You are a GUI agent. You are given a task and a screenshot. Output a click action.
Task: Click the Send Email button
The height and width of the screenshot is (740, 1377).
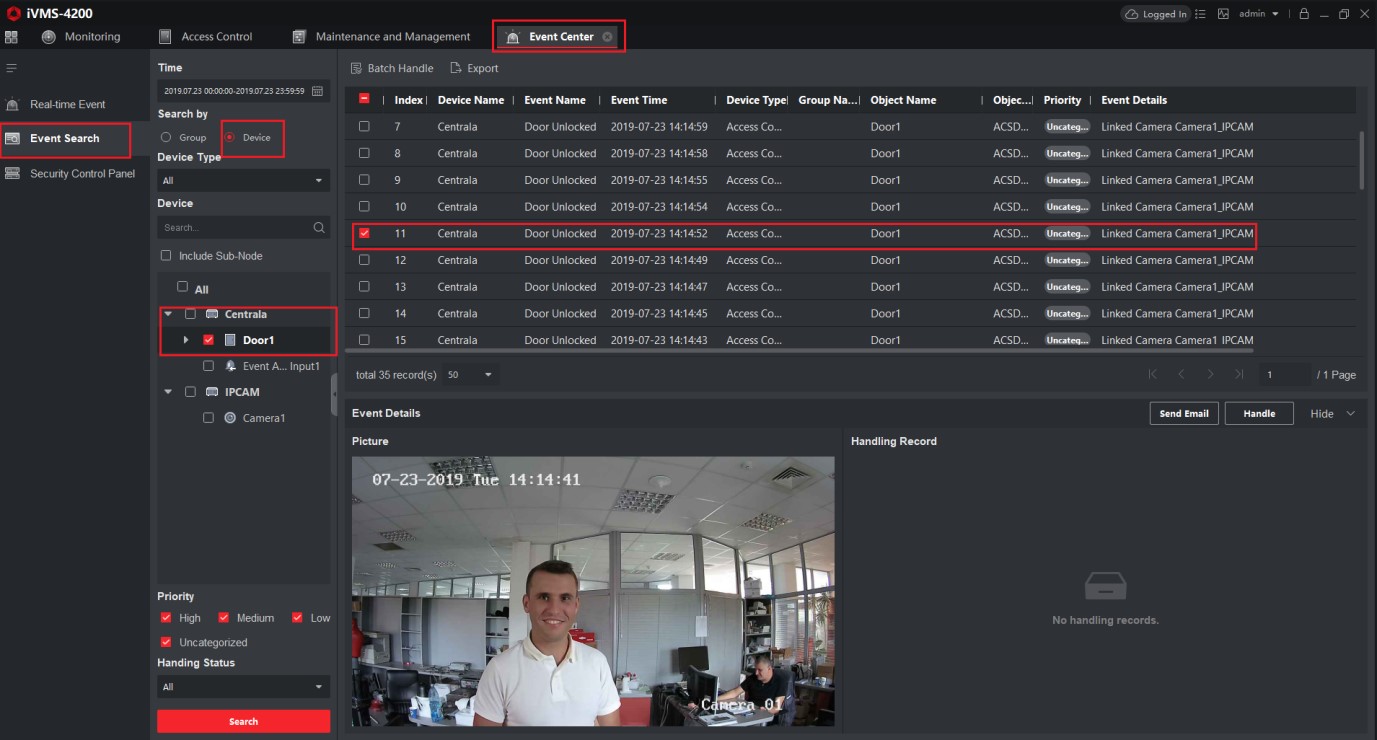click(x=1183, y=414)
